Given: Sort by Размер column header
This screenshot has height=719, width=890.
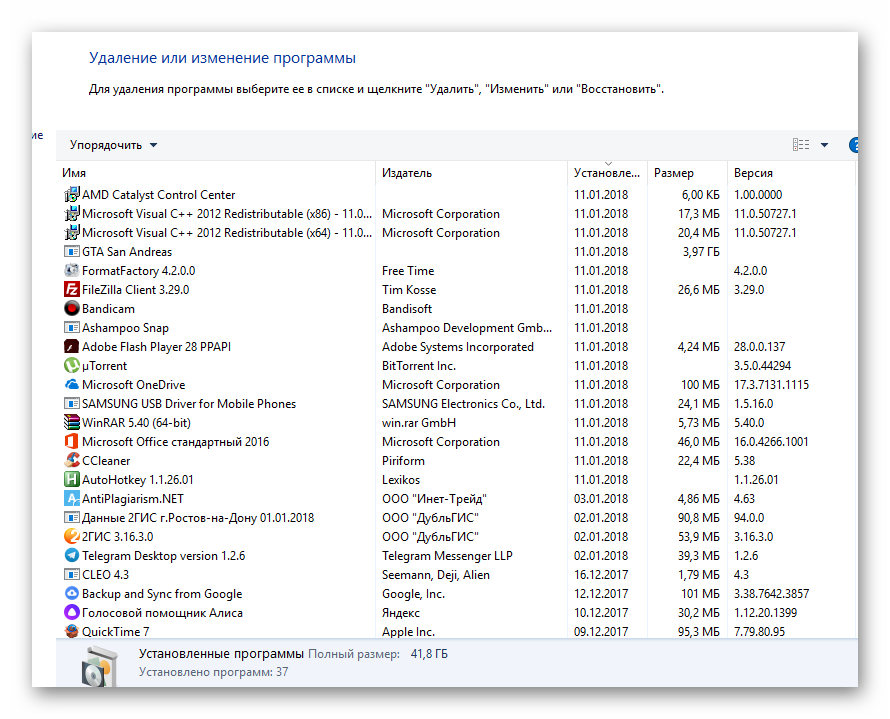Looking at the screenshot, I should (x=686, y=173).
